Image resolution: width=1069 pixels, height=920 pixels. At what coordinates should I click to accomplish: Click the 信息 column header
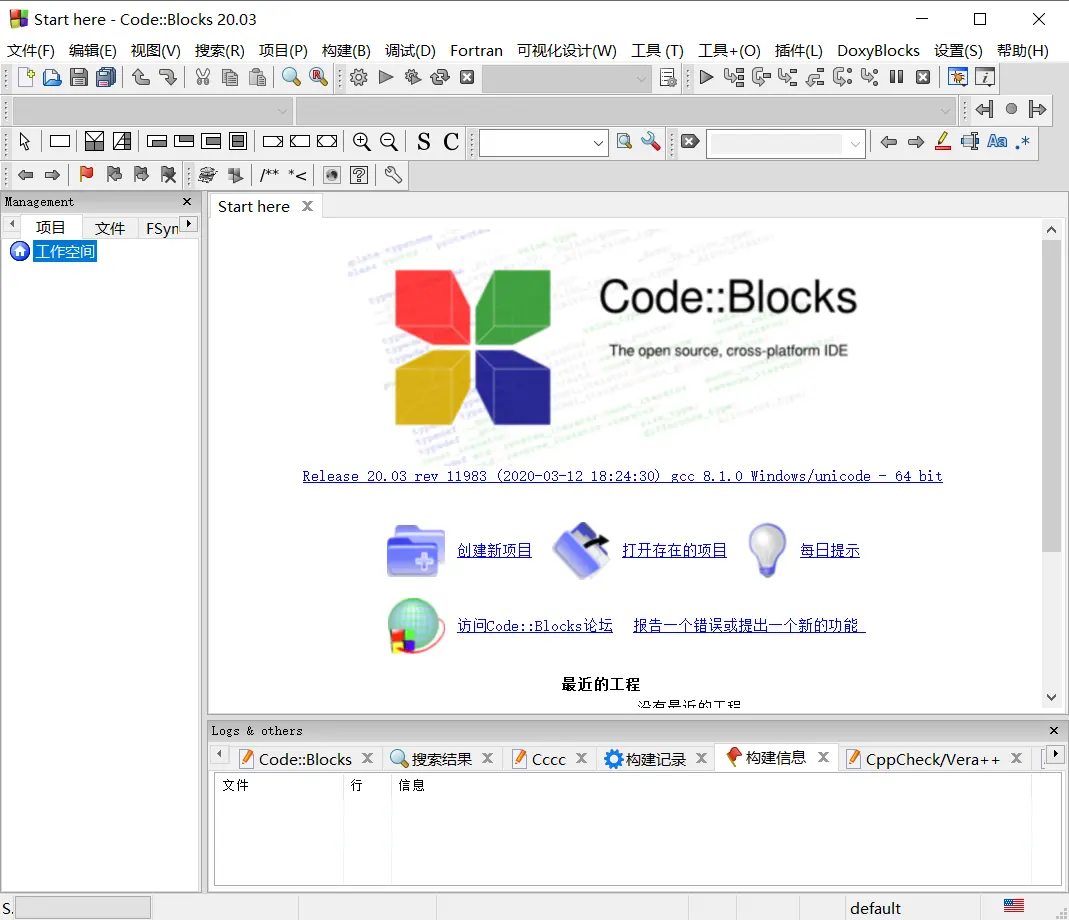point(411,785)
